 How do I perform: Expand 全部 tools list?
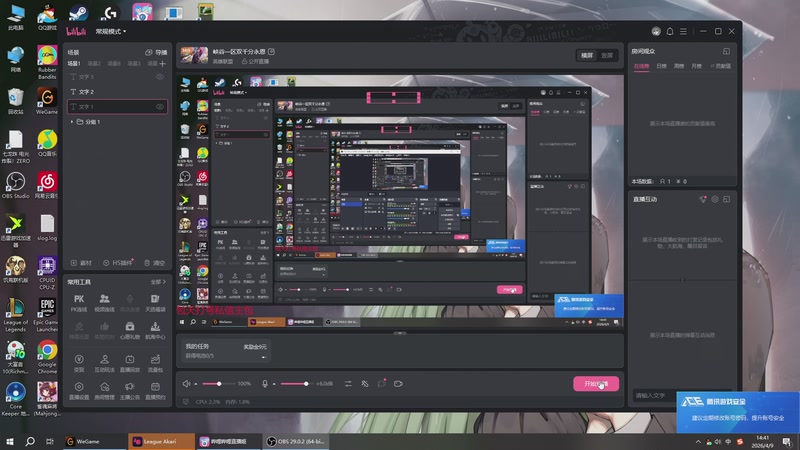[x=158, y=282]
